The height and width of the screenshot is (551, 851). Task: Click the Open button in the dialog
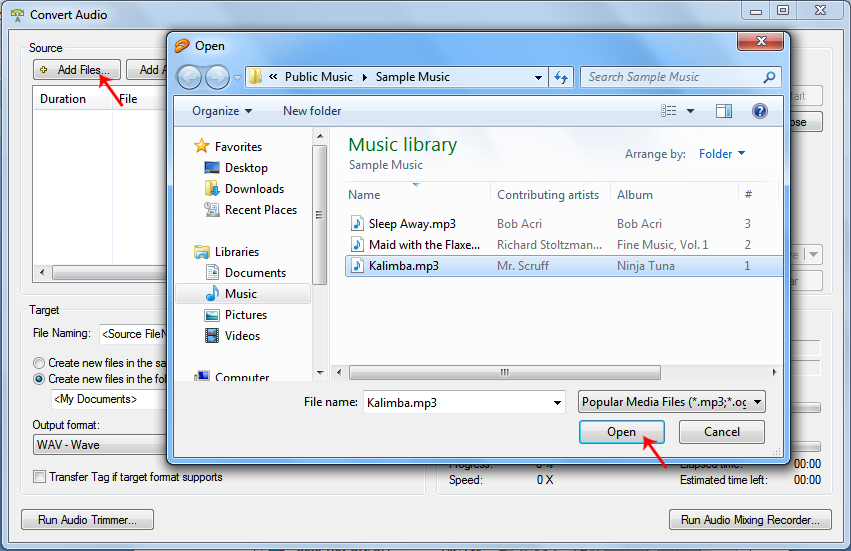(621, 432)
